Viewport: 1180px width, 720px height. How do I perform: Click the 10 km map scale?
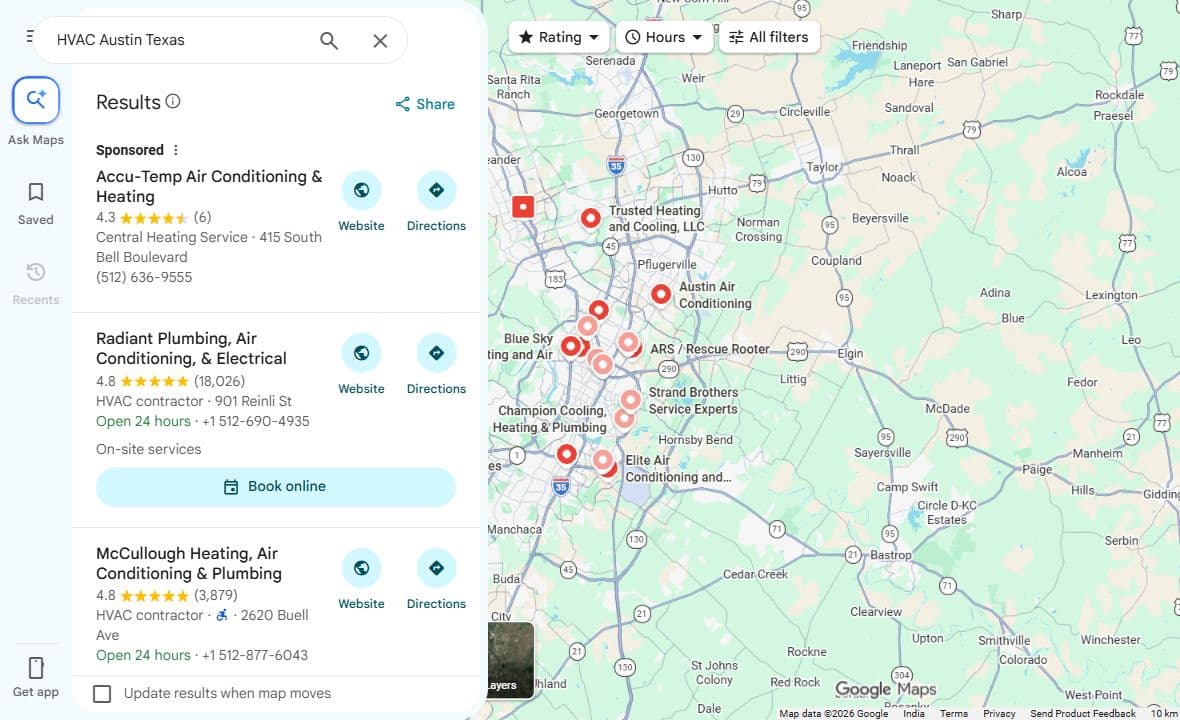click(1163, 713)
